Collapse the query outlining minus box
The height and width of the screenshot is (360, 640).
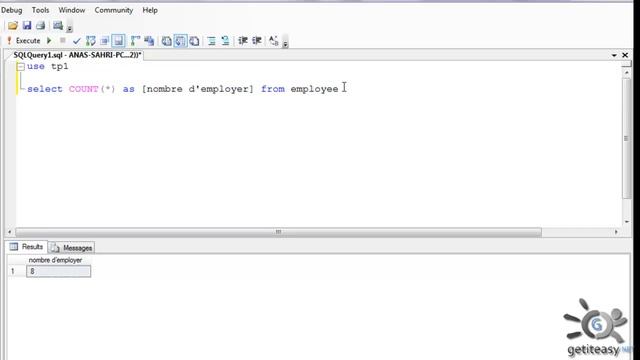[x=21, y=67]
